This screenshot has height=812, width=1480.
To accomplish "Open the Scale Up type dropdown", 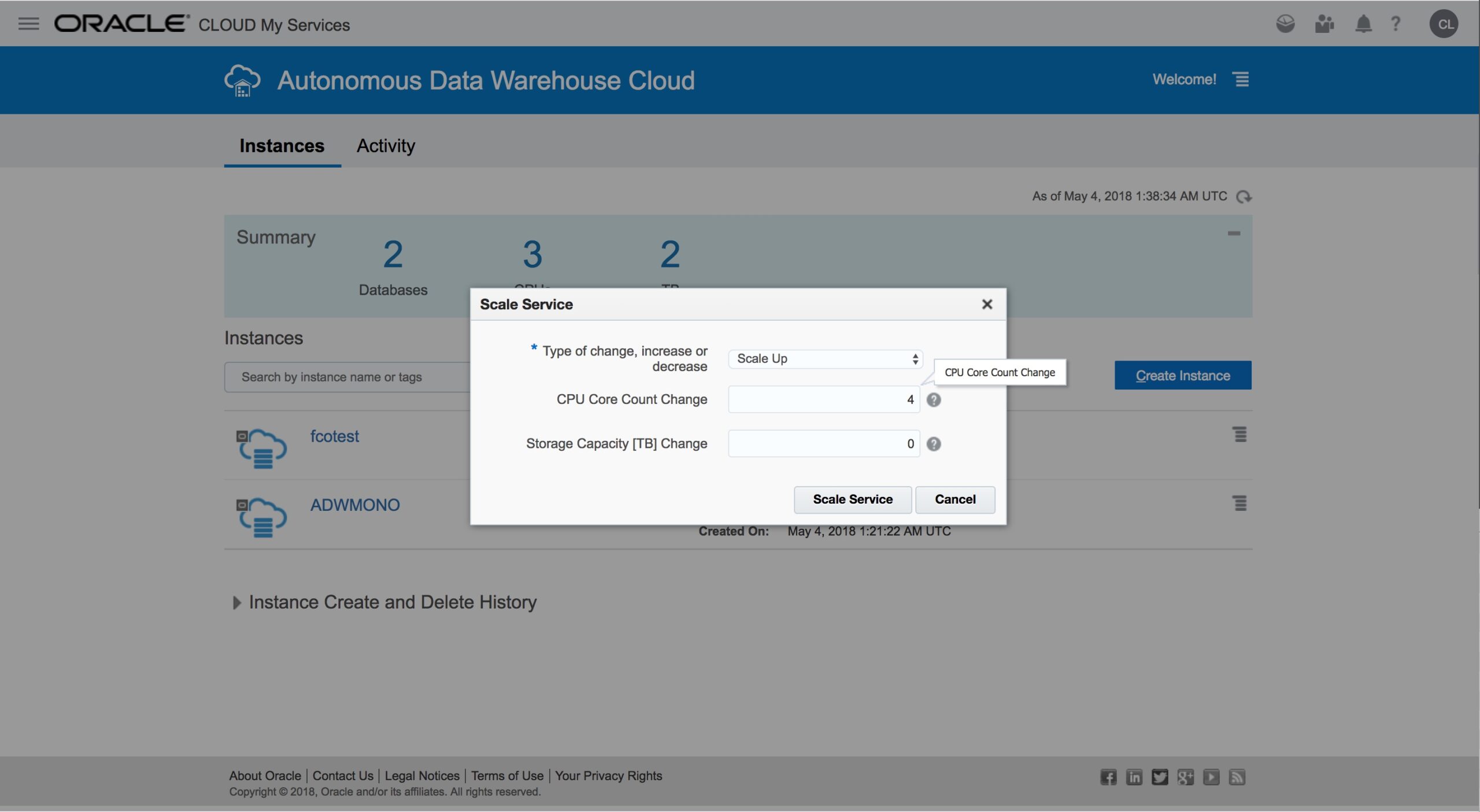I will [826, 359].
